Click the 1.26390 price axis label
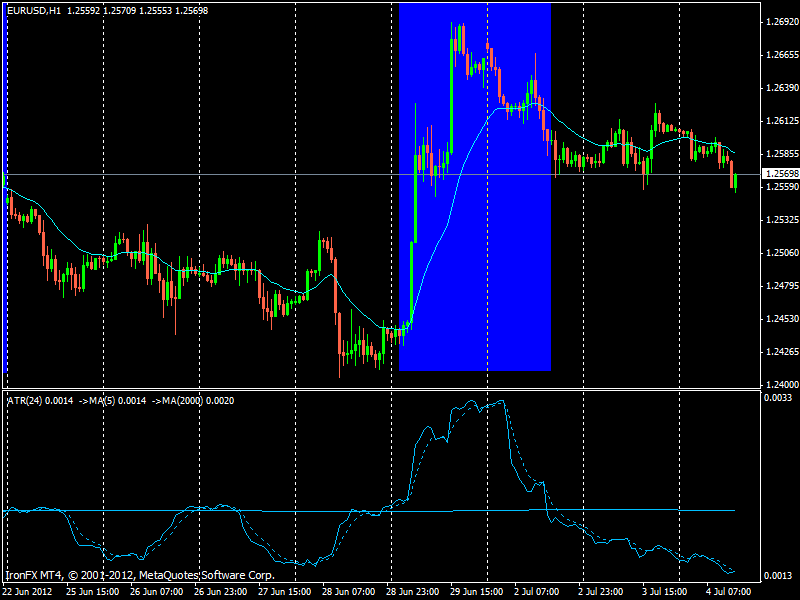The width and height of the screenshot is (800, 600). (x=780, y=87)
